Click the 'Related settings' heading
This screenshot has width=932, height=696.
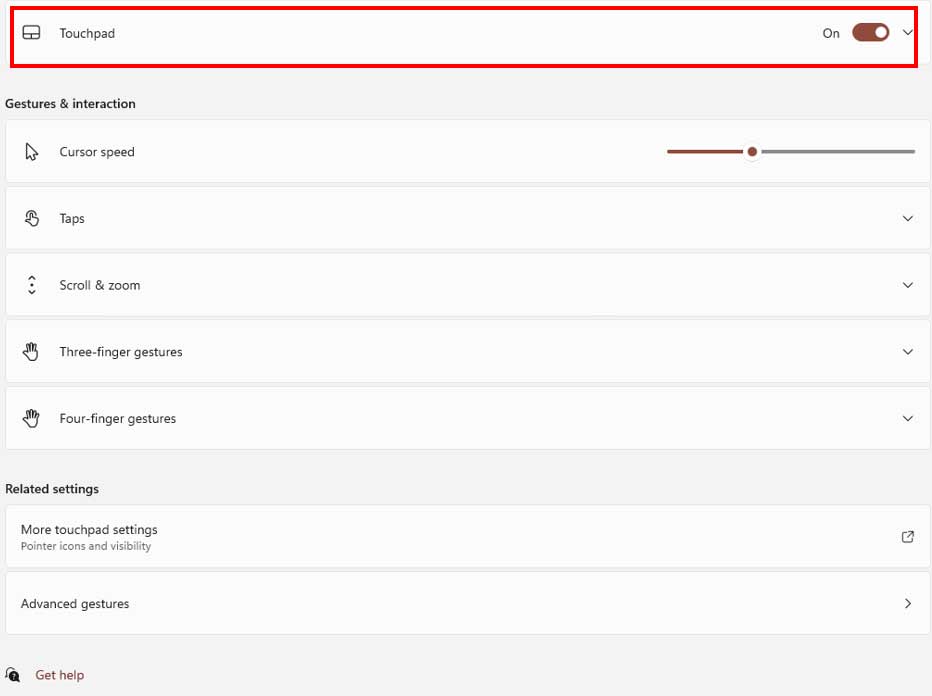(52, 489)
